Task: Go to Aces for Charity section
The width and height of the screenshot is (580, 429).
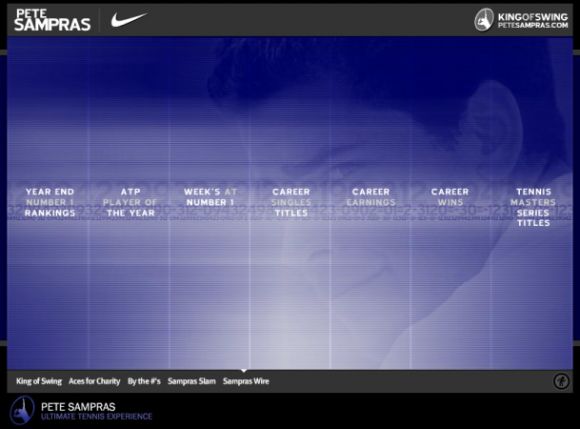Action: (x=94, y=381)
